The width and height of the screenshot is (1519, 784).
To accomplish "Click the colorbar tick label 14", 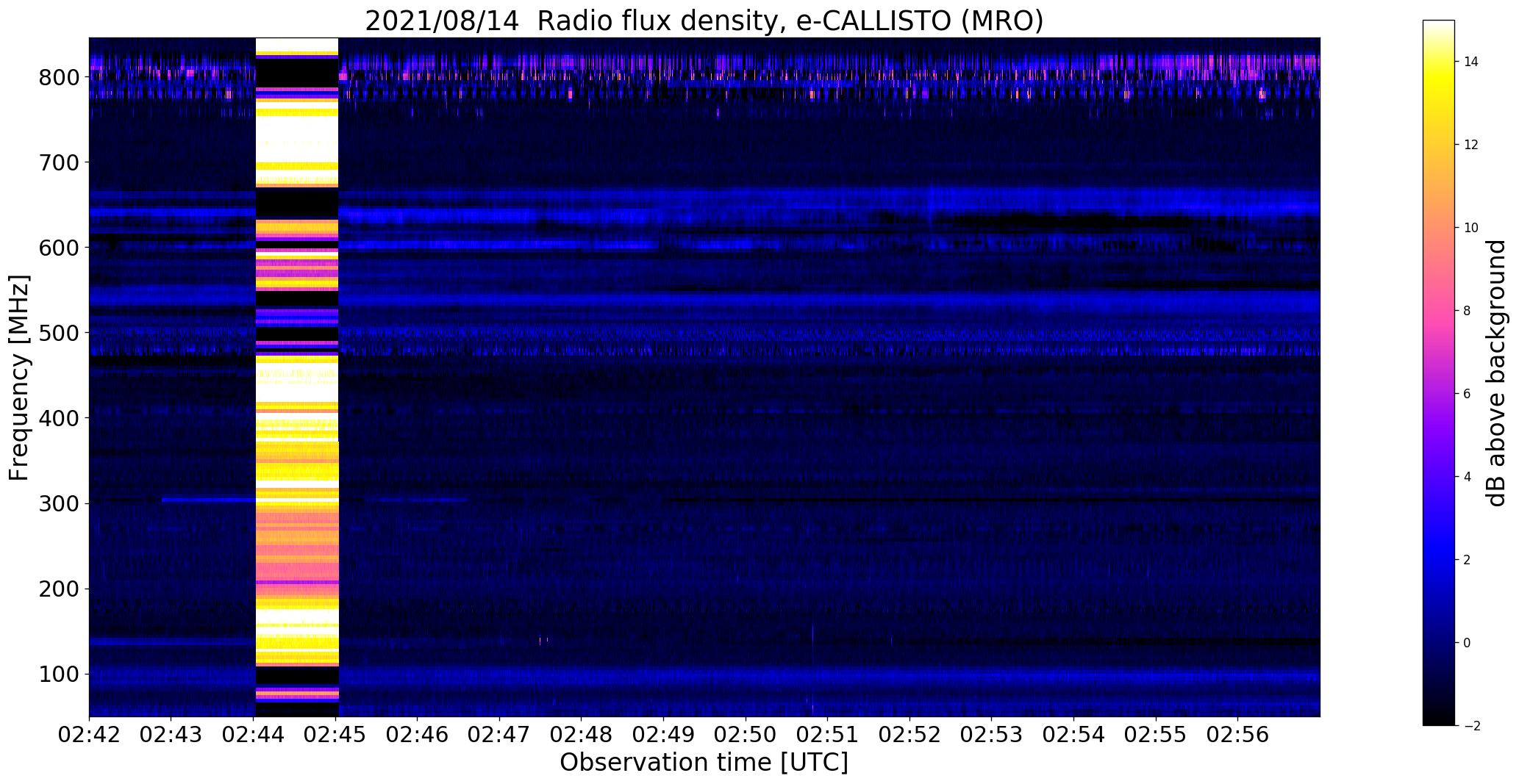I will point(1472,62).
